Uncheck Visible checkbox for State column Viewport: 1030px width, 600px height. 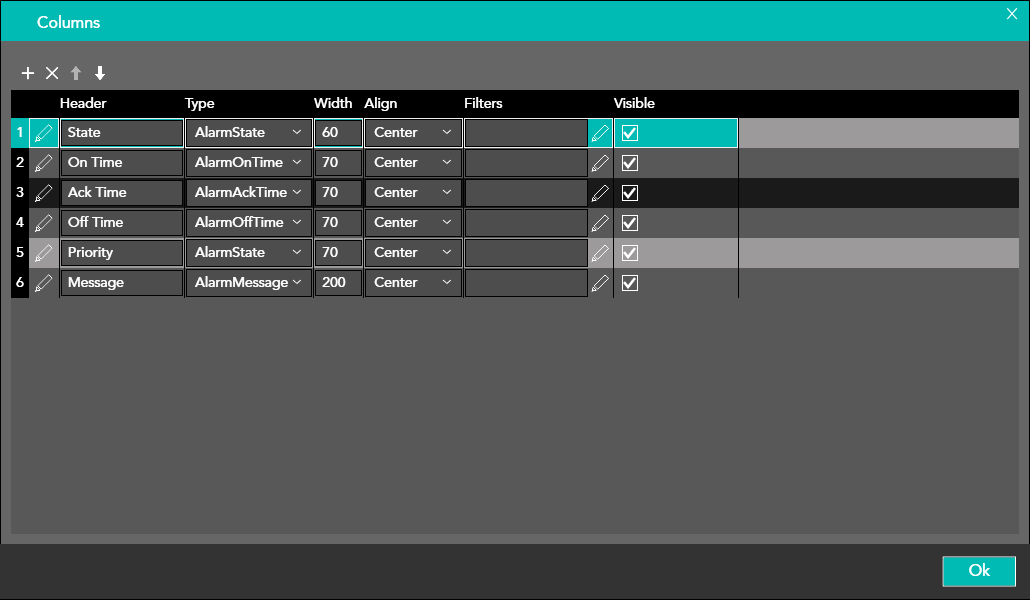tap(630, 133)
